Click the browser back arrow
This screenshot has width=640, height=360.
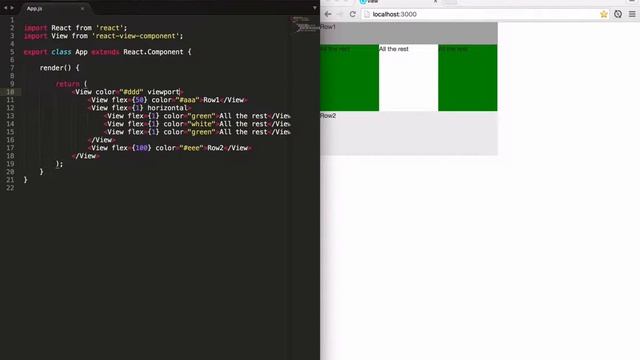(328, 14)
